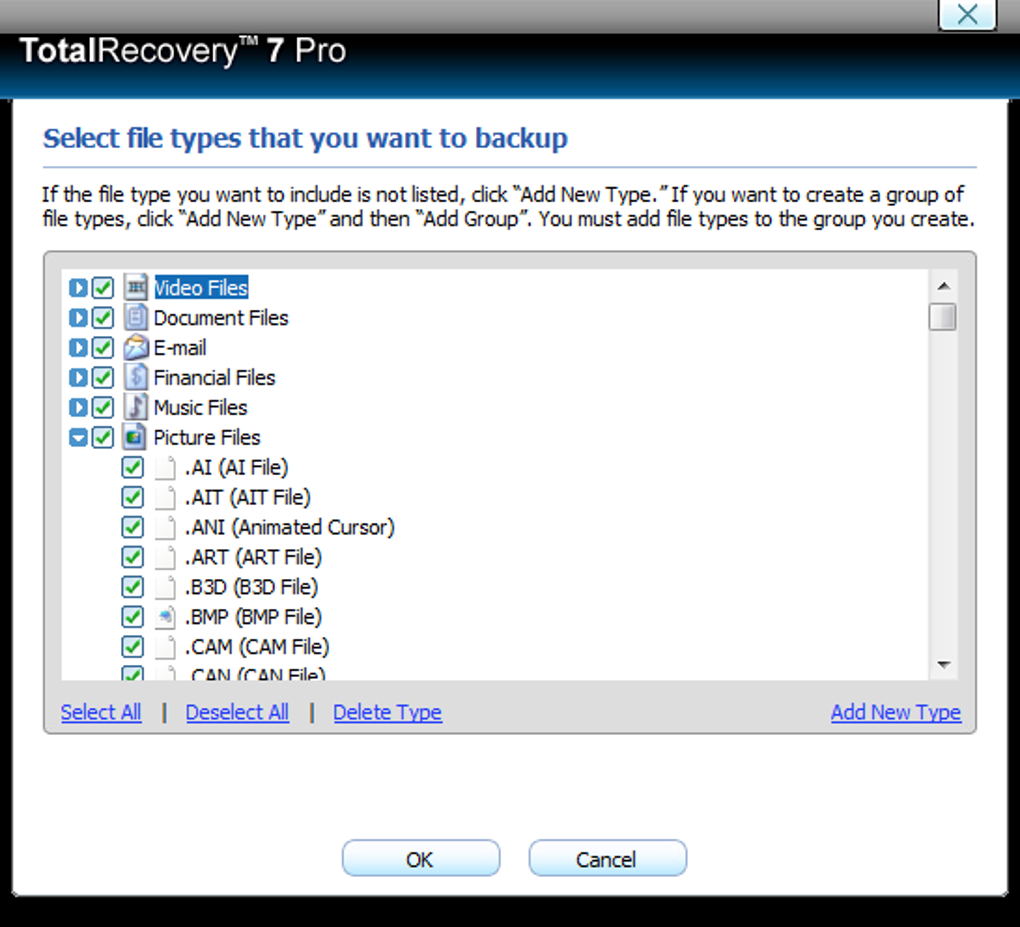Select the Financial Files row label
This screenshot has height=927, width=1020.
(x=215, y=377)
